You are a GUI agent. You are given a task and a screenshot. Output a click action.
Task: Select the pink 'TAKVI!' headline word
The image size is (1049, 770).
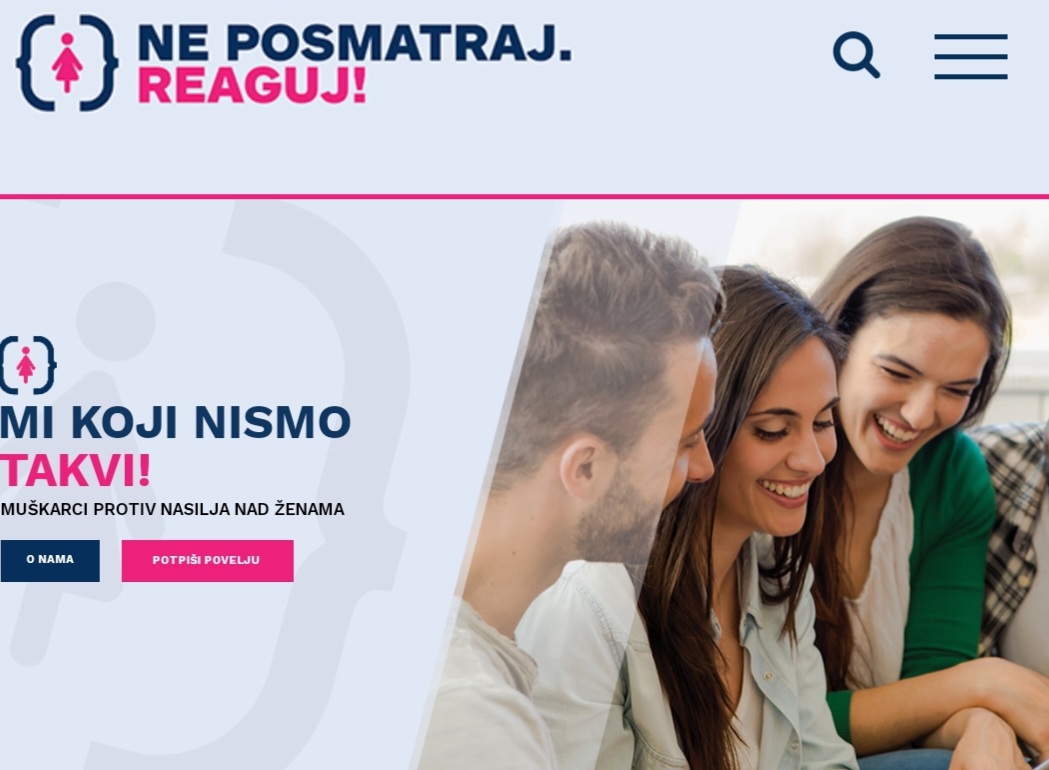click(75, 471)
